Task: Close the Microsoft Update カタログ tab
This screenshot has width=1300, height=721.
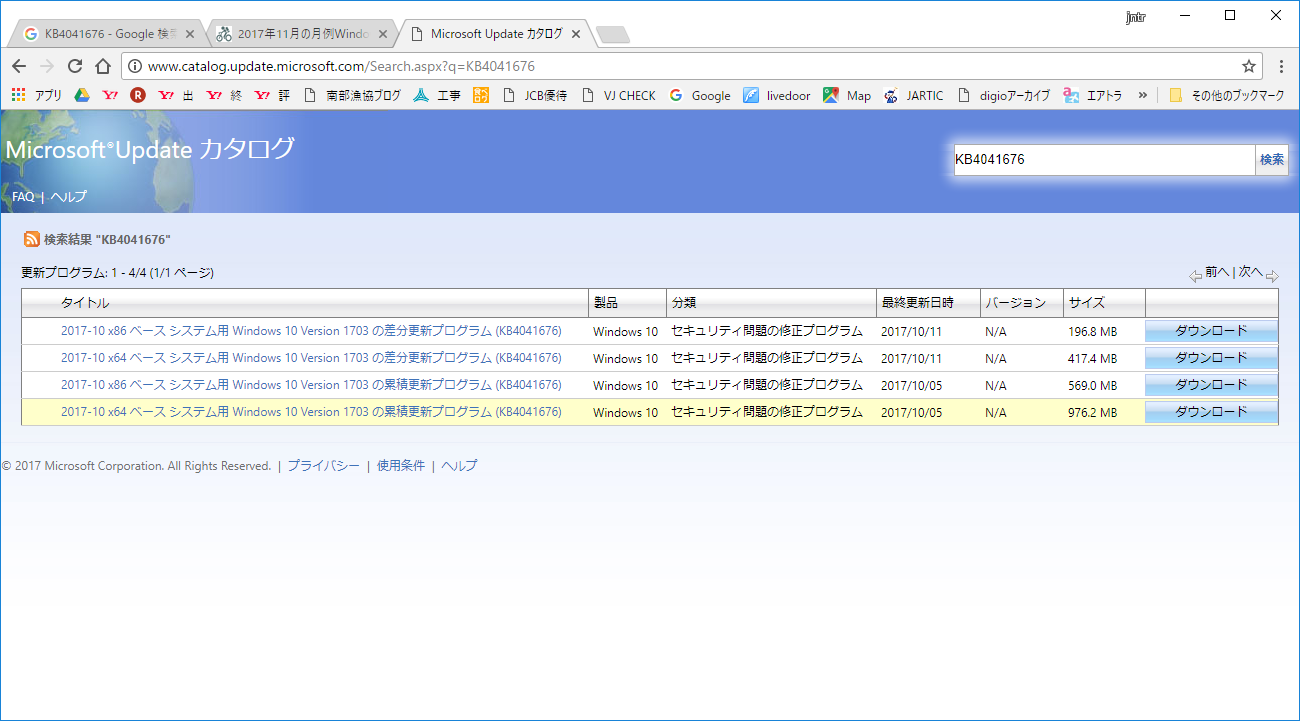Action: 574,34
